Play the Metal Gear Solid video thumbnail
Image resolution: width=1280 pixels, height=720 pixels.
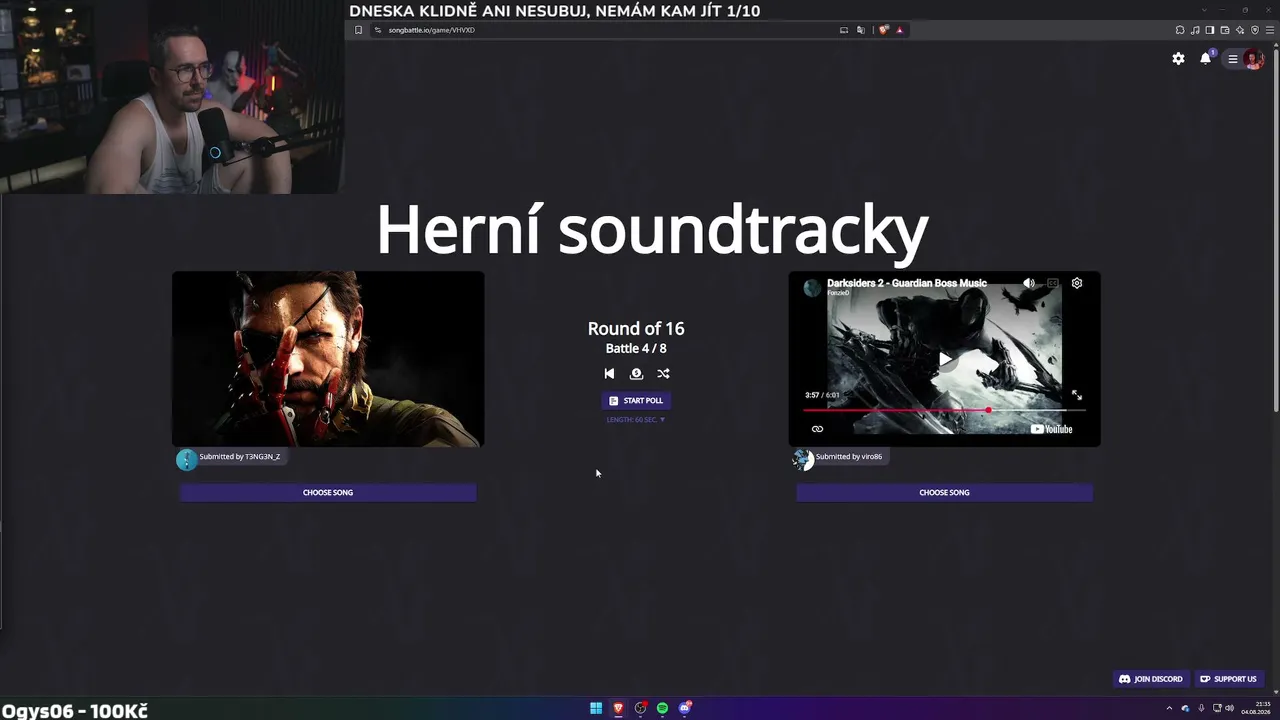328,359
